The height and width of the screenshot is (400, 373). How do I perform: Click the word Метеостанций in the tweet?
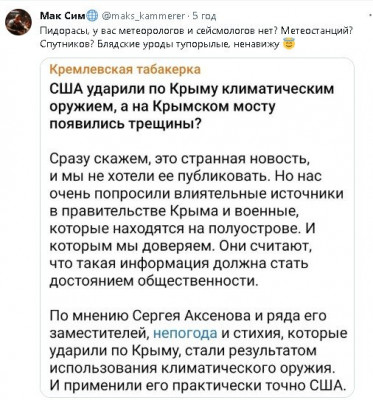pos(317,31)
